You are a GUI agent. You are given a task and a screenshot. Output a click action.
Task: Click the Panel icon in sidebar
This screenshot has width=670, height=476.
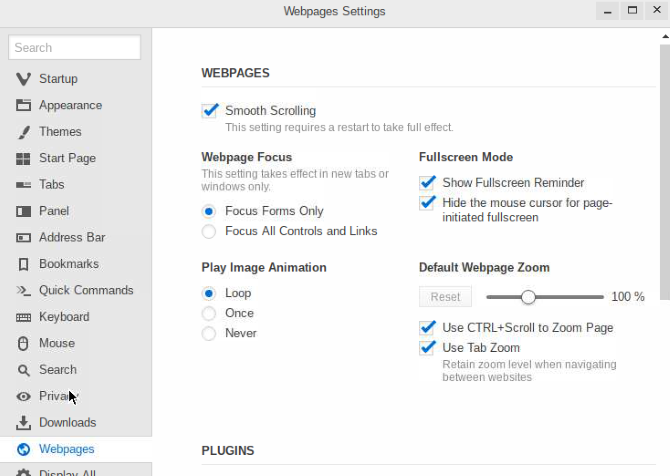(x=23, y=211)
